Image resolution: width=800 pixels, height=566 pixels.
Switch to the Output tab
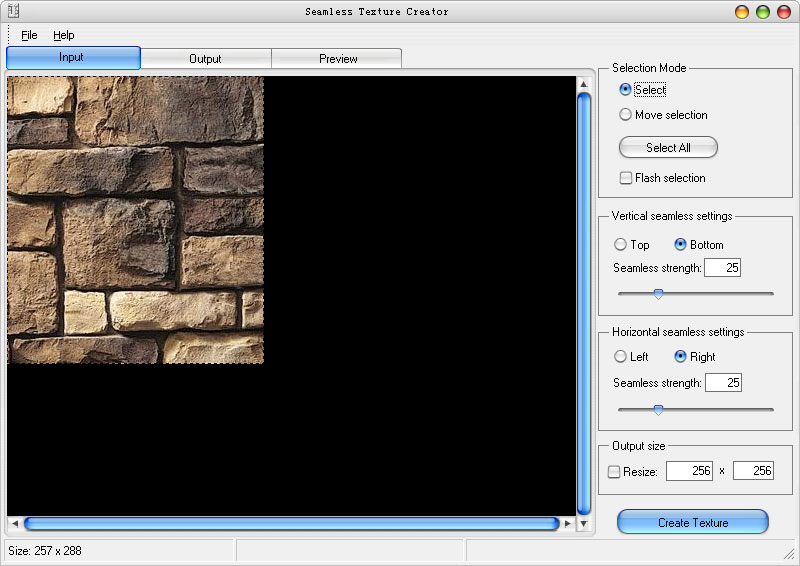[205, 59]
